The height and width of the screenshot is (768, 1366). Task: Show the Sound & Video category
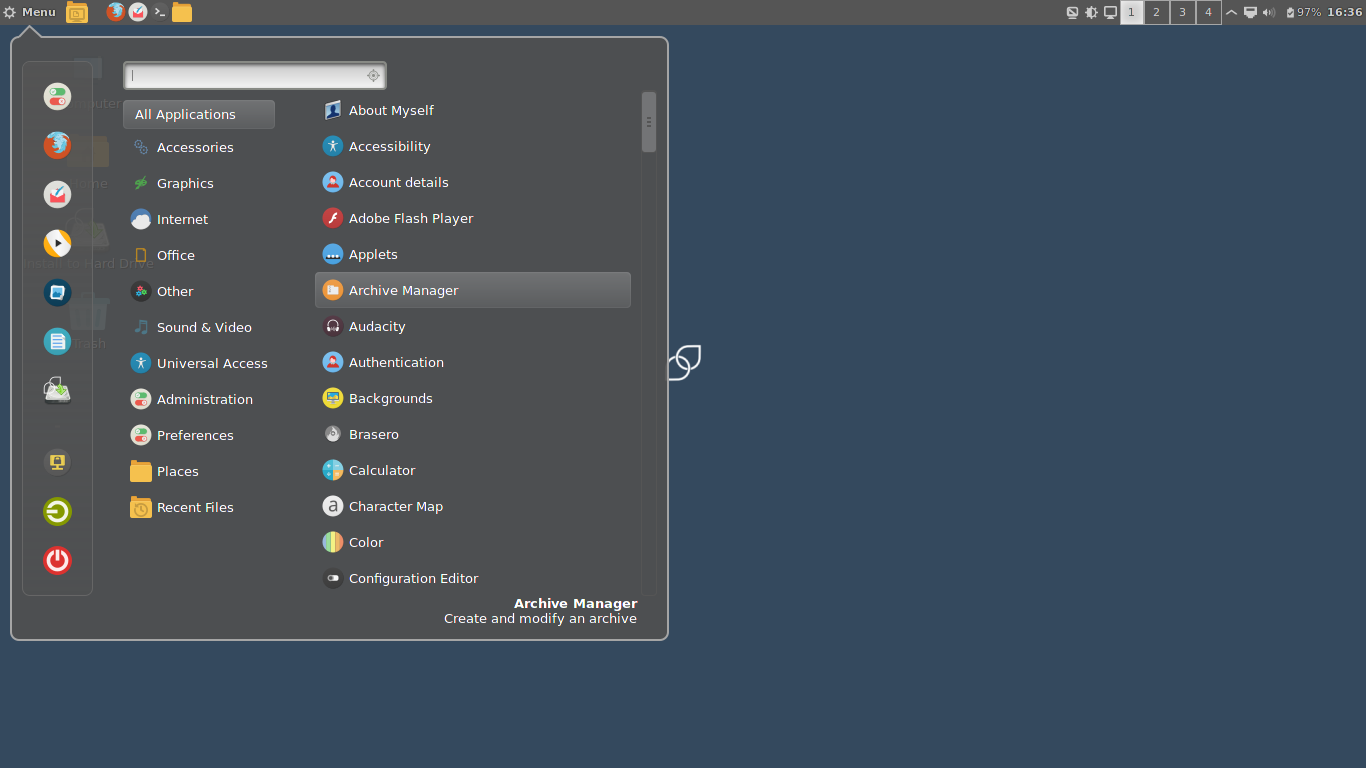pyautogui.click(x=199, y=327)
